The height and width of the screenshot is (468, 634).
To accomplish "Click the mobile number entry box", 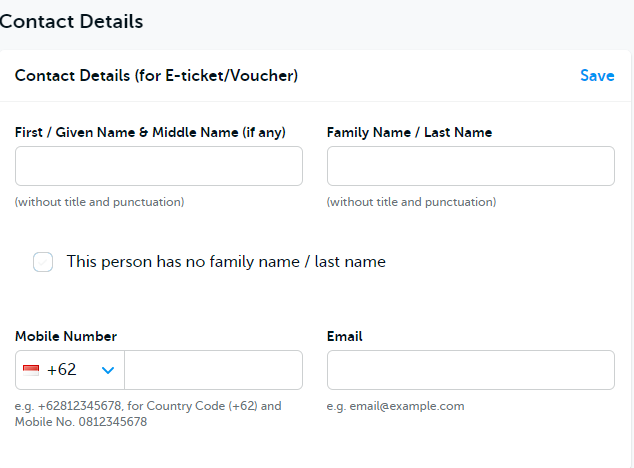I will (x=213, y=370).
